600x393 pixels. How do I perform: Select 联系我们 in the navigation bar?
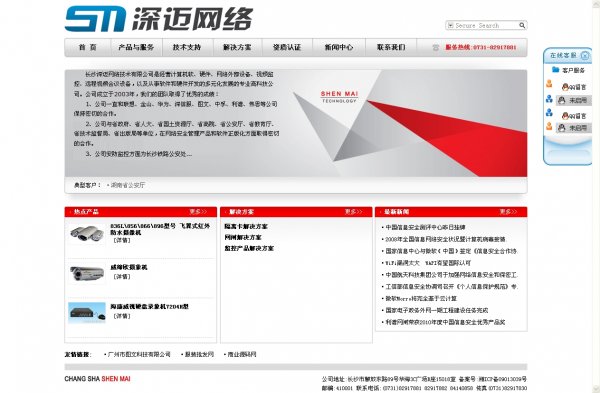[391, 47]
